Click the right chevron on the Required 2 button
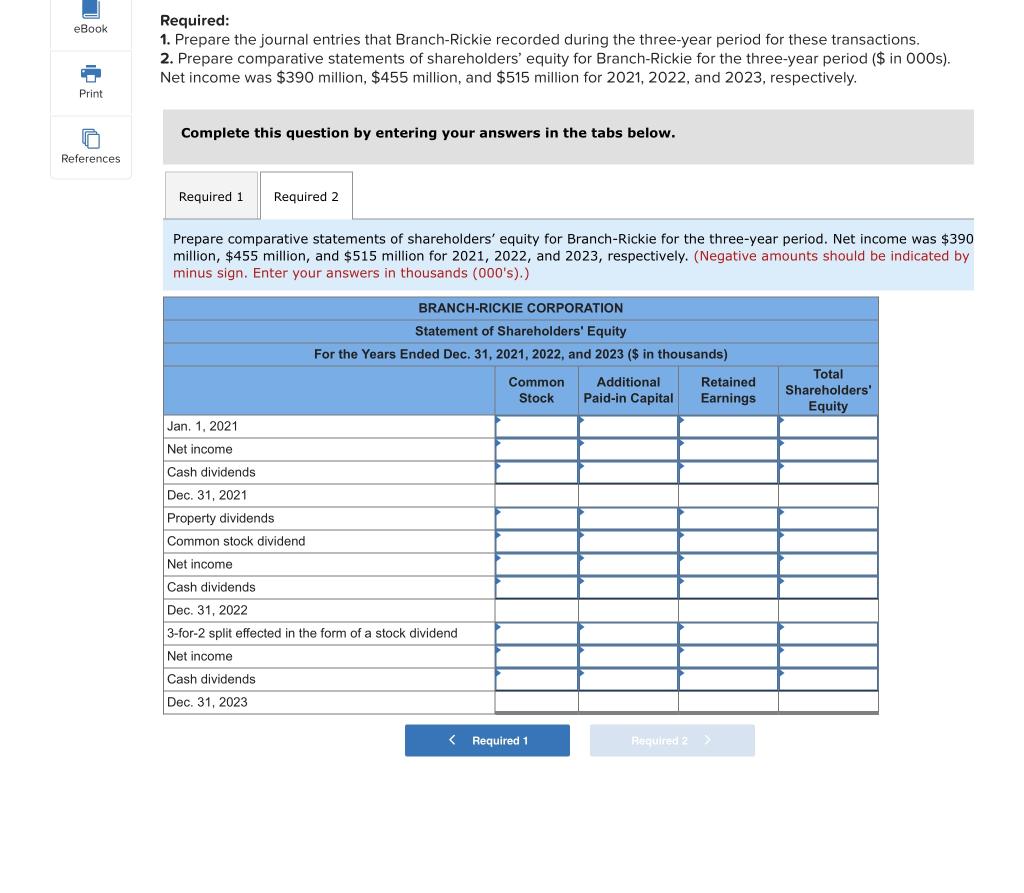 (706, 740)
